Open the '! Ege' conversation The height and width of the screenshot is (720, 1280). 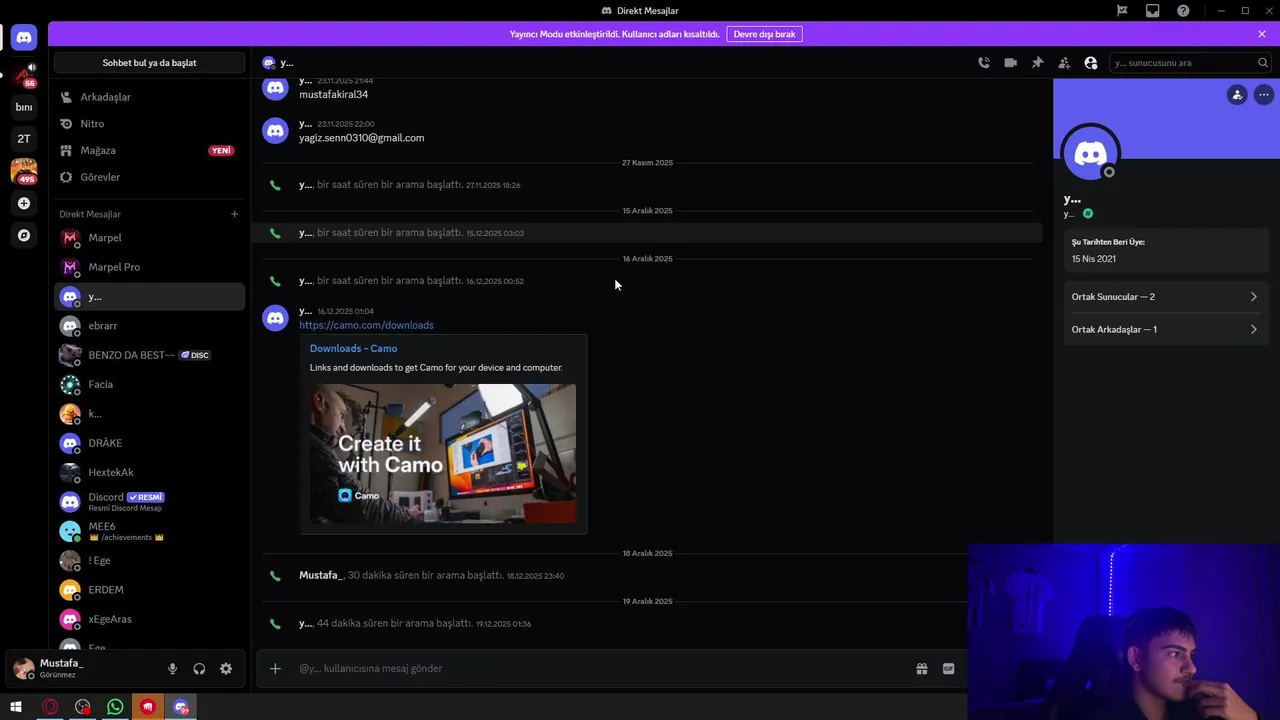(x=149, y=560)
